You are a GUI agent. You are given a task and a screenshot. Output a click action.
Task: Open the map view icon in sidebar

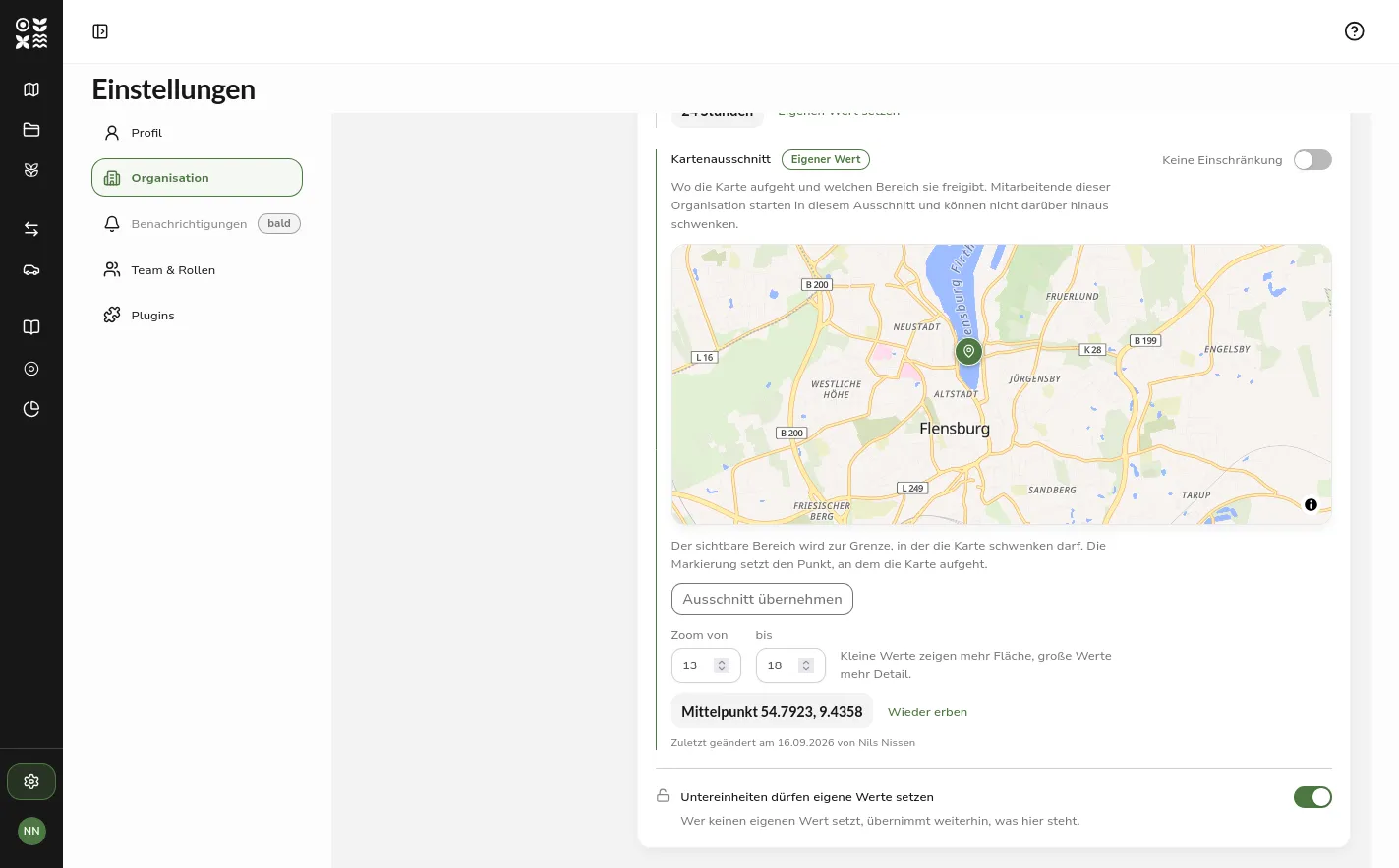point(31,89)
